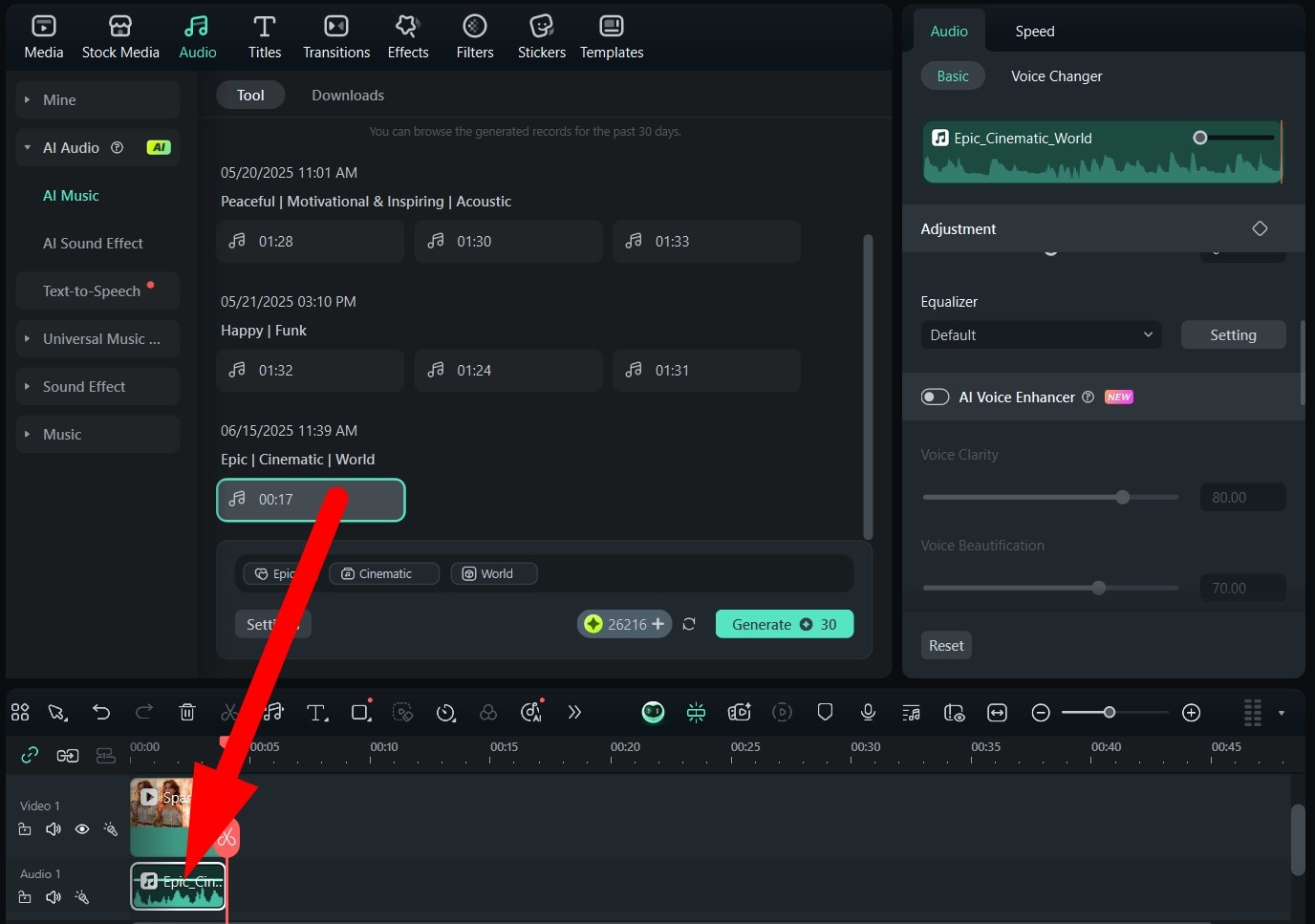The image size is (1315, 924).
Task: Click the speed clock icon
Action: click(445, 712)
